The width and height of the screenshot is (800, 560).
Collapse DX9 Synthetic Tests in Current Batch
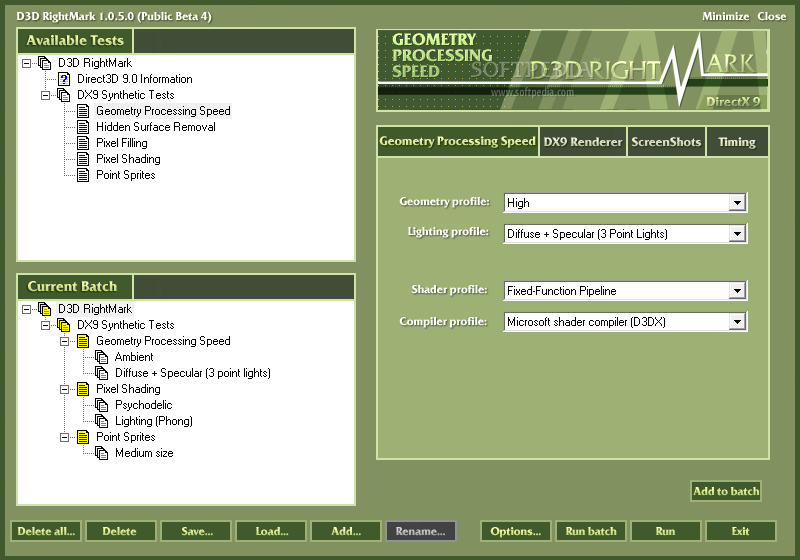pos(45,325)
